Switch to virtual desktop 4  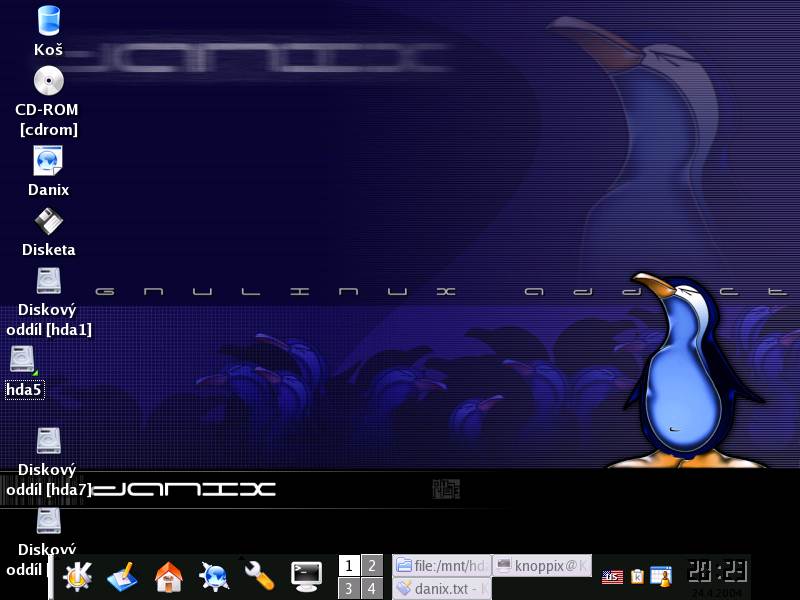(x=372, y=588)
